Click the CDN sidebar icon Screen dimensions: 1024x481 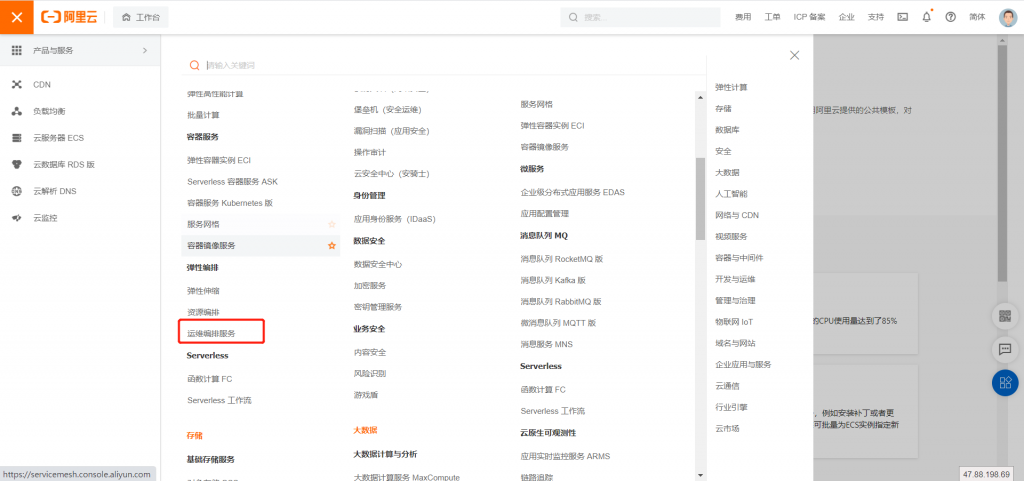[17, 85]
